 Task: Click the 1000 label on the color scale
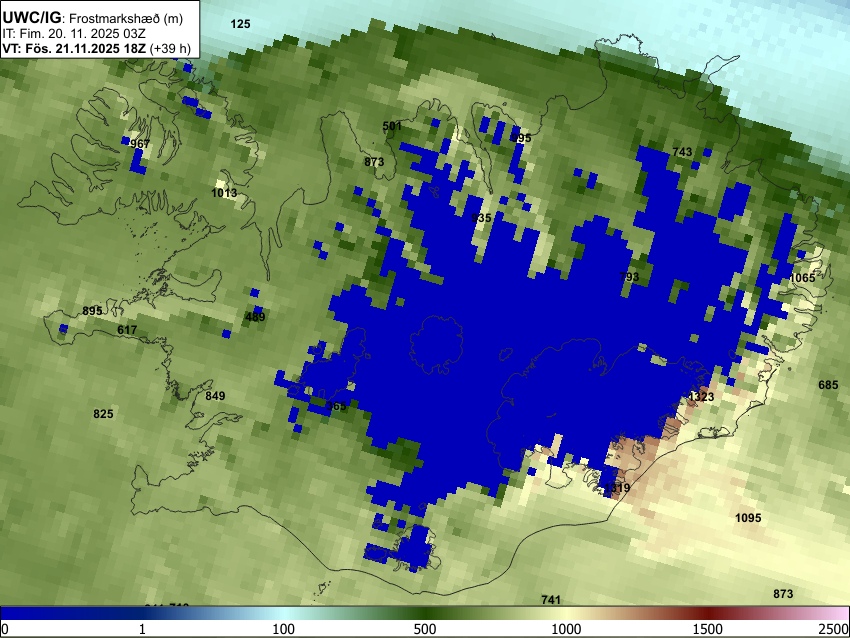(x=566, y=629)
